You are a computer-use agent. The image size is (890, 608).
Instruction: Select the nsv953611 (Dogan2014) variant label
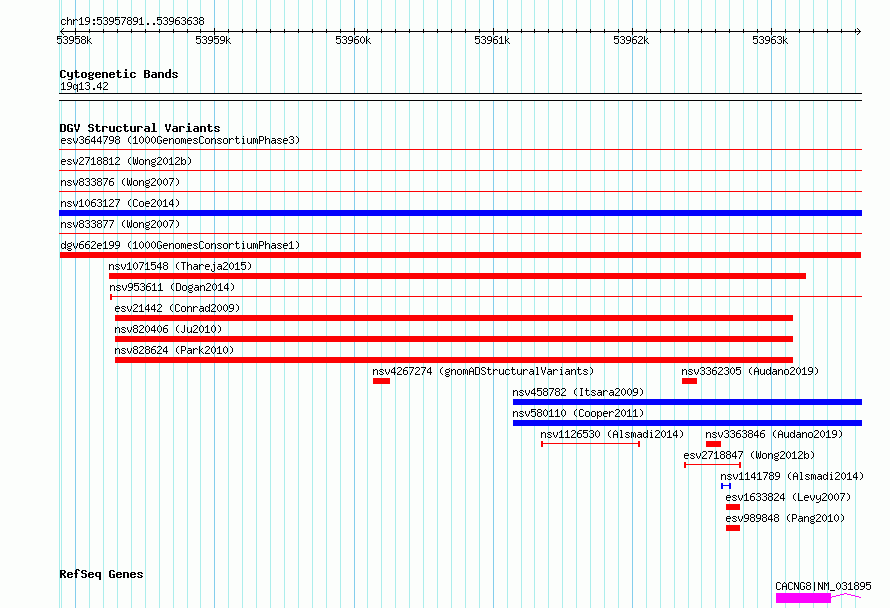(x=172, y=287)
